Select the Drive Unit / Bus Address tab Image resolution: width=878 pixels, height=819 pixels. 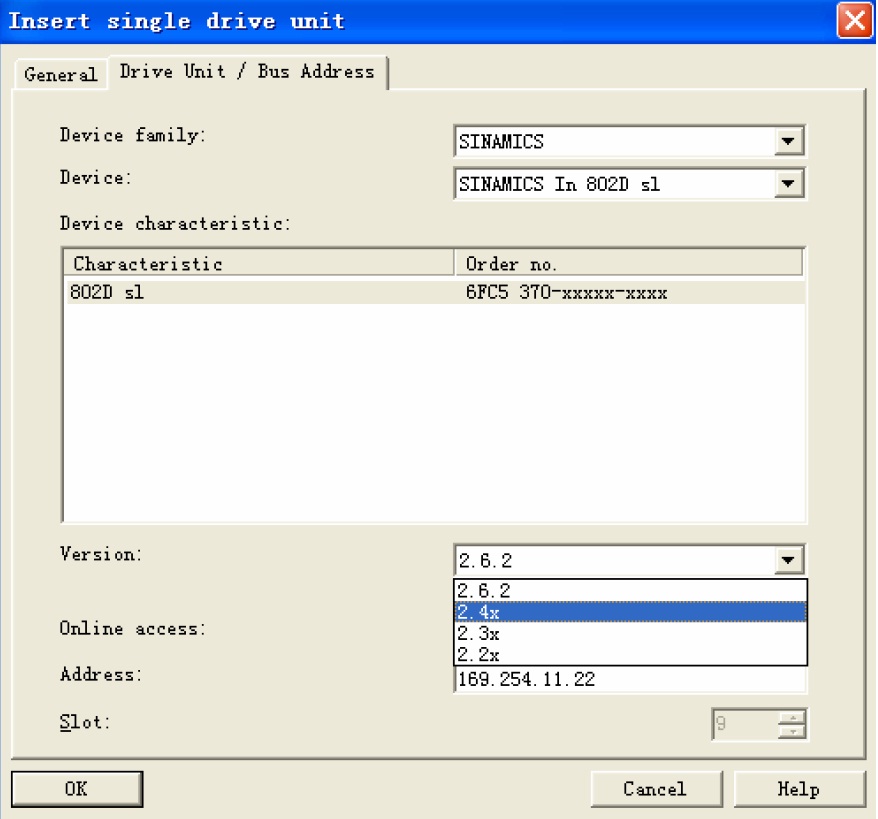[x=247, y=72]
